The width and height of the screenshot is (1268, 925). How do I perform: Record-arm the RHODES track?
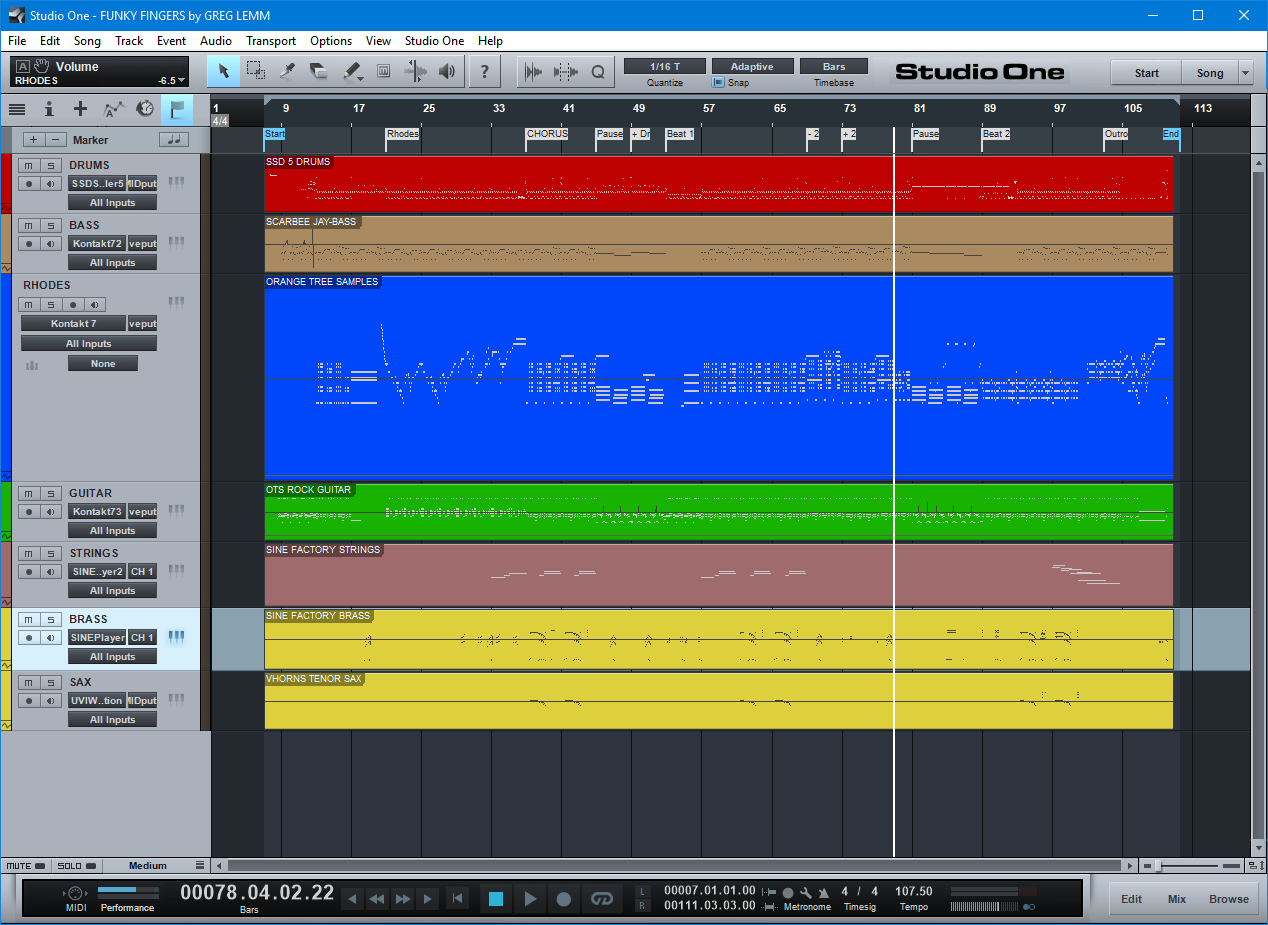coord(73,304)
